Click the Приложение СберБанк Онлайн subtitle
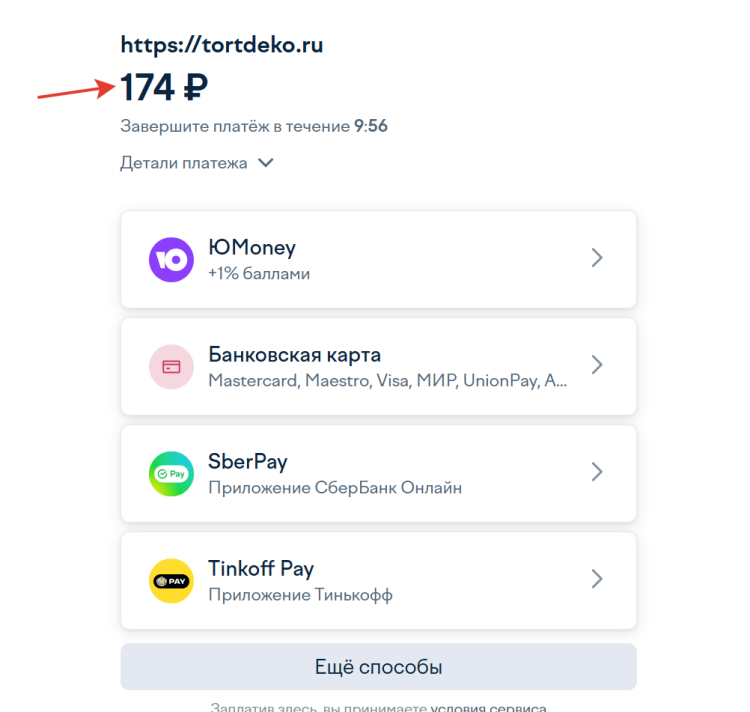The height and width of the screenshot is (712, 750). pos(335,489)
